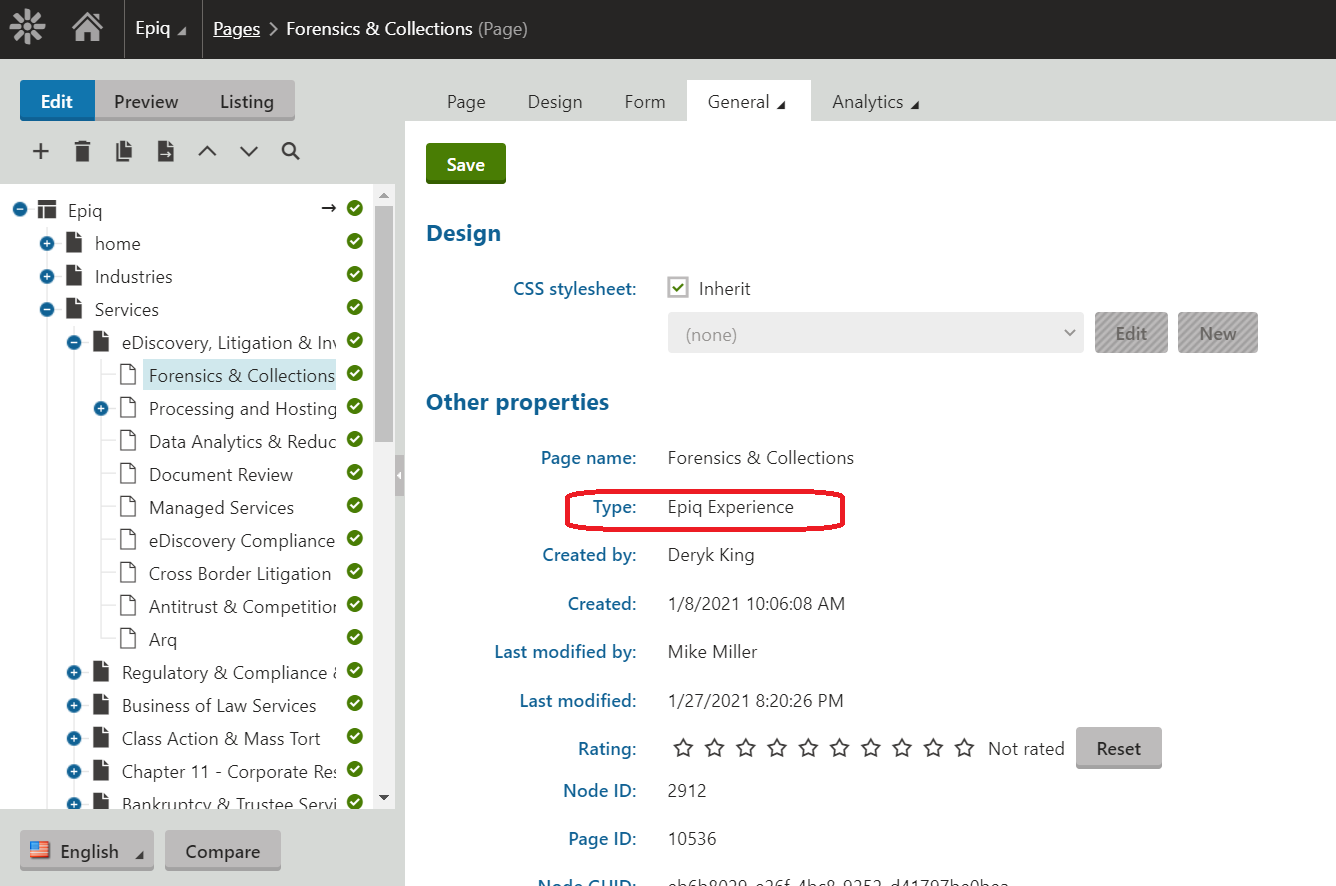1336x886 pixels.
Task: Expand the Processing and Hosting node
Action: (x=101, y=409)
